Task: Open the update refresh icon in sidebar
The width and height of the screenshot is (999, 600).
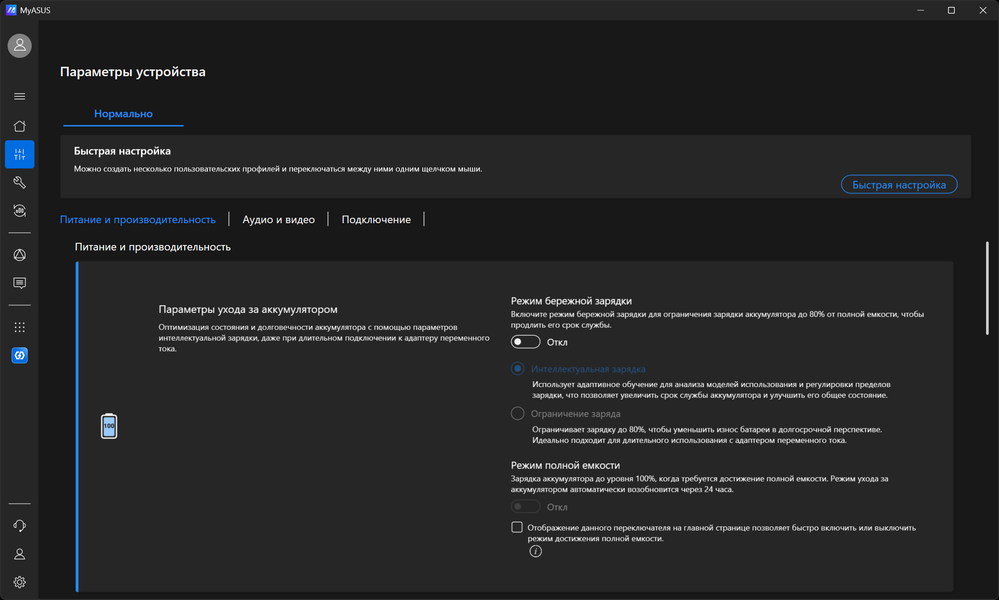Action: (20, 211)
